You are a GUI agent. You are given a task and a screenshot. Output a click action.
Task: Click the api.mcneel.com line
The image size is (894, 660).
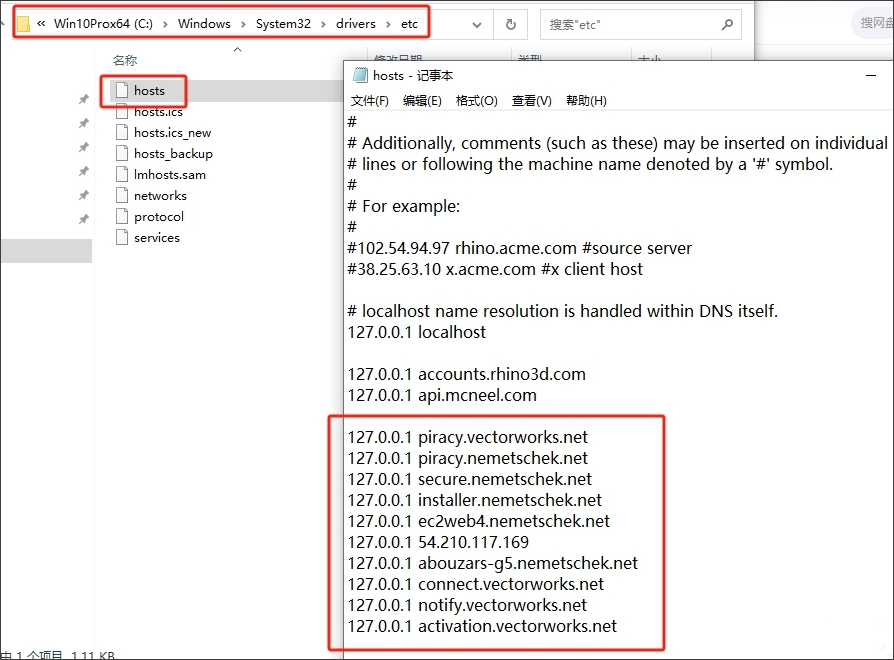click(x=442, y=396)
